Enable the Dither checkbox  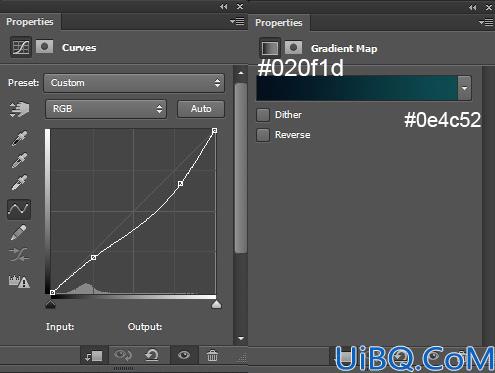click(263, 115)
